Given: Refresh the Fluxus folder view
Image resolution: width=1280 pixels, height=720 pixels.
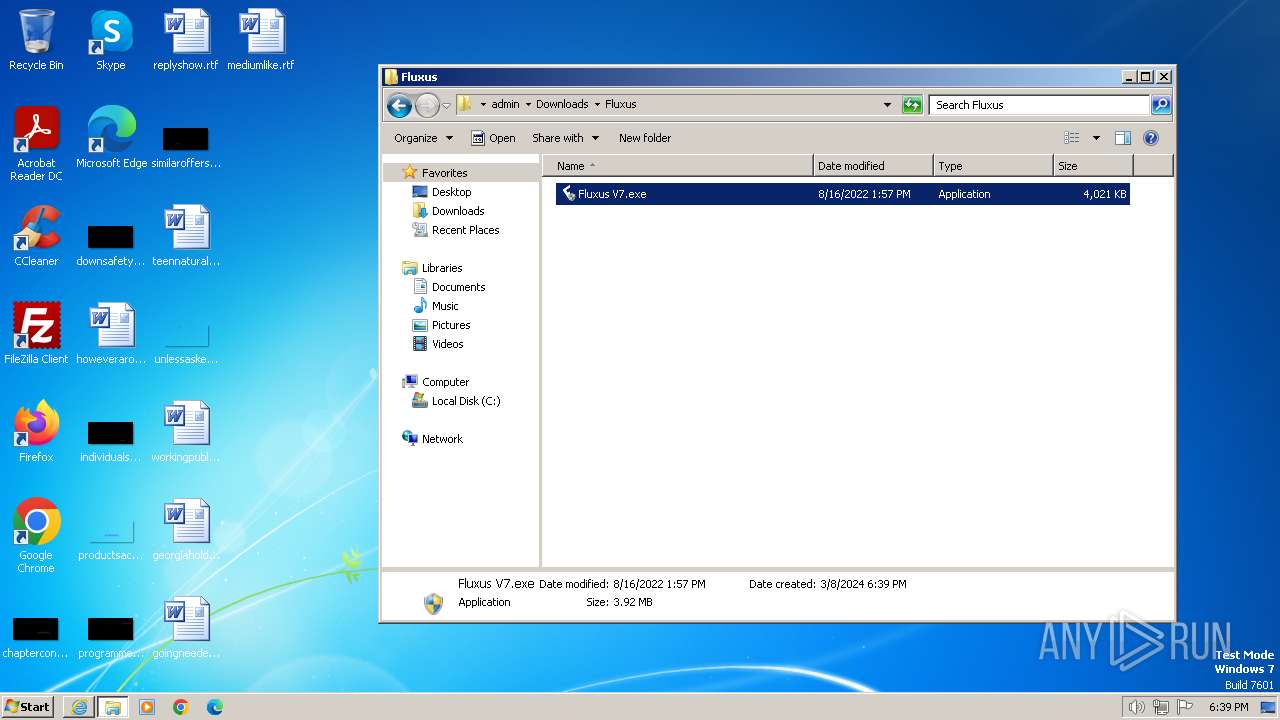Looking at the screenshot, I should coord(912,105).
